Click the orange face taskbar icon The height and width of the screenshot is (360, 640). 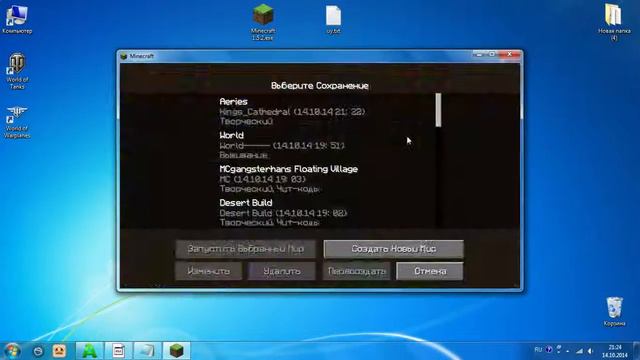60,351
